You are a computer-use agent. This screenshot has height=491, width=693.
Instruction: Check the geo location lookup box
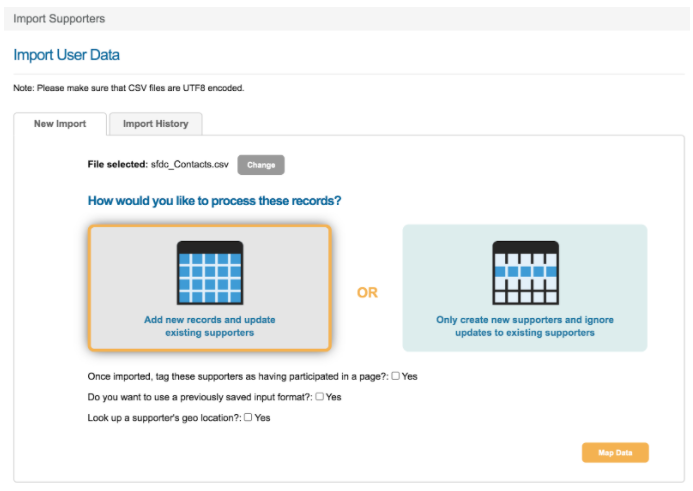[x=248, y=417]
